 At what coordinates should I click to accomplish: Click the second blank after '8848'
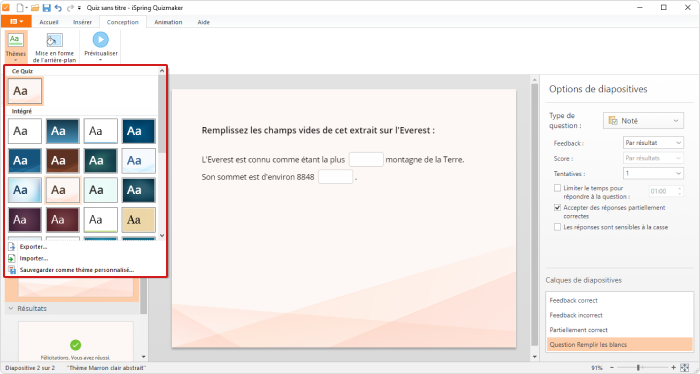336,177
